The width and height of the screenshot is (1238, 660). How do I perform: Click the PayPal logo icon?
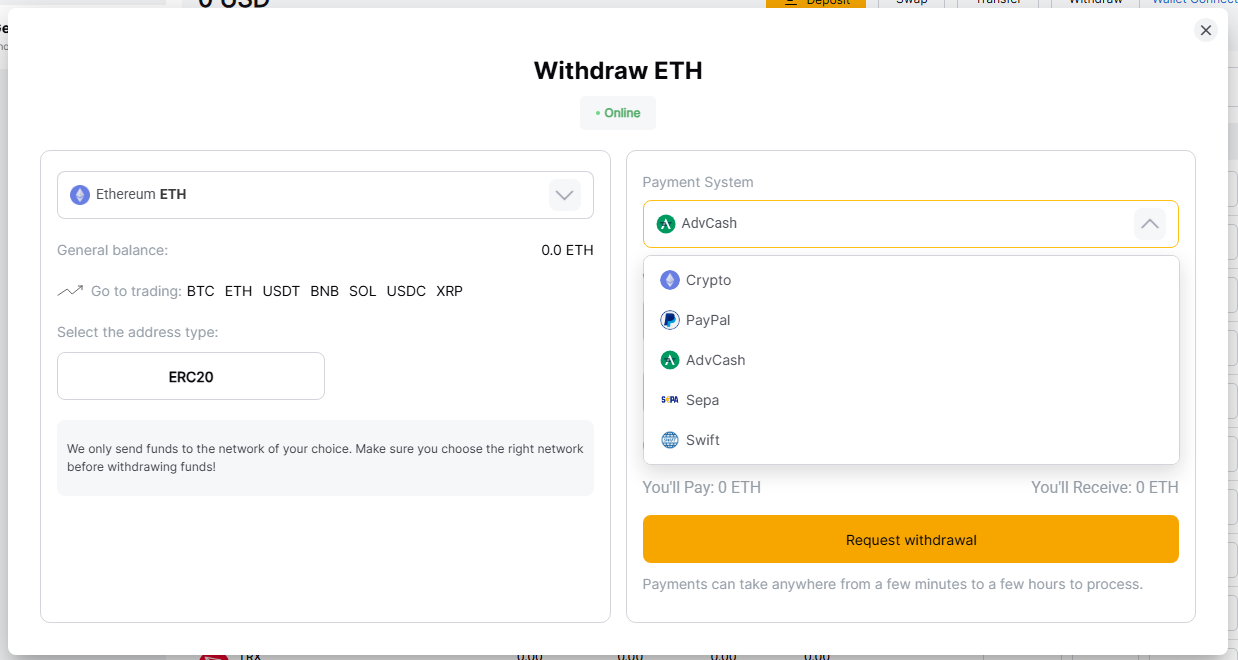pyautogui.click(x=670, y=320)
